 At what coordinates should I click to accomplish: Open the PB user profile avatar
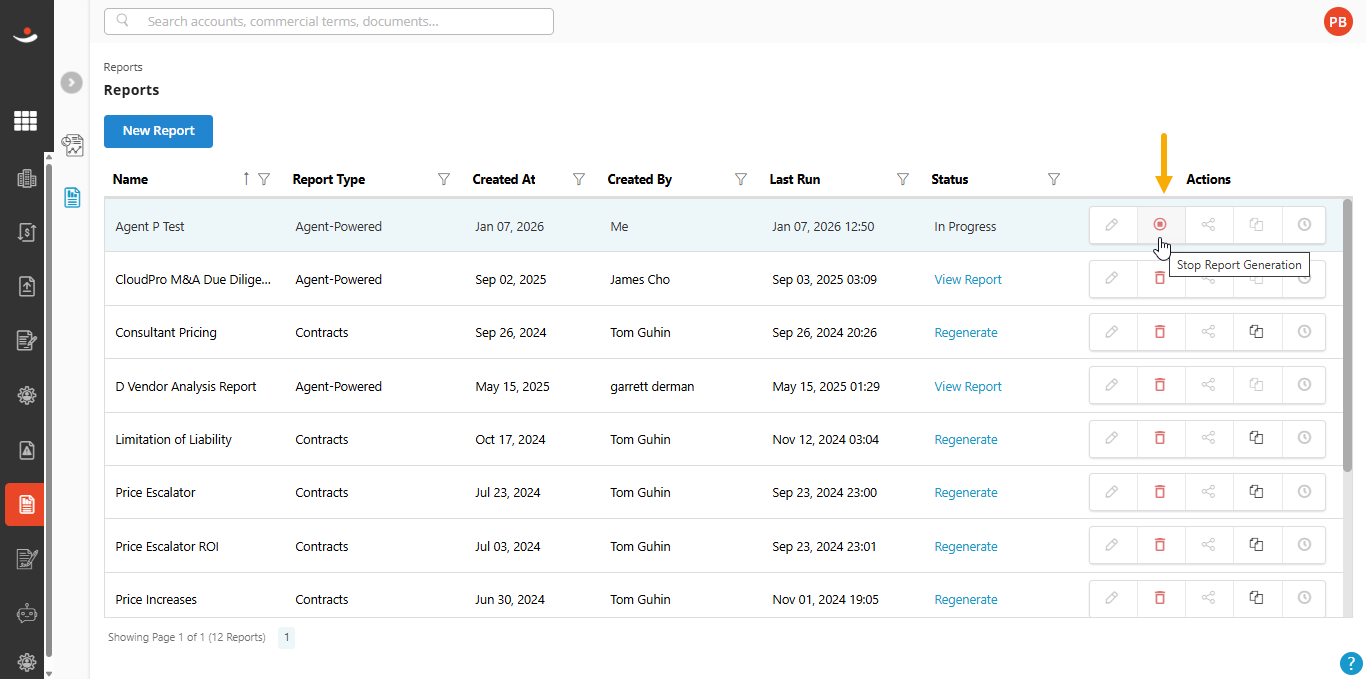1337,21
